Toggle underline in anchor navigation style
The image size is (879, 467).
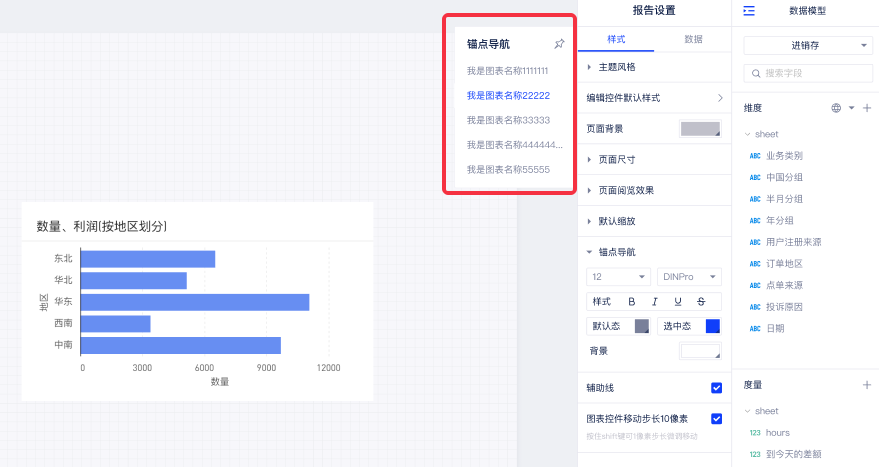[678, 302]
